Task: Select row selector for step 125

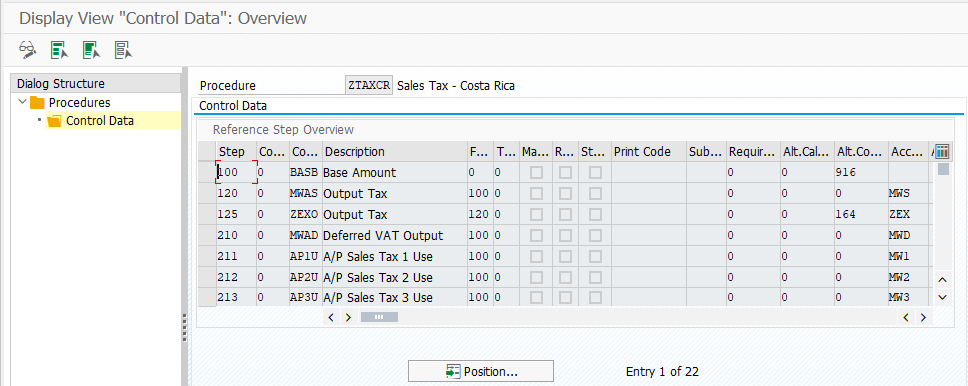Action: coord(207,214)
